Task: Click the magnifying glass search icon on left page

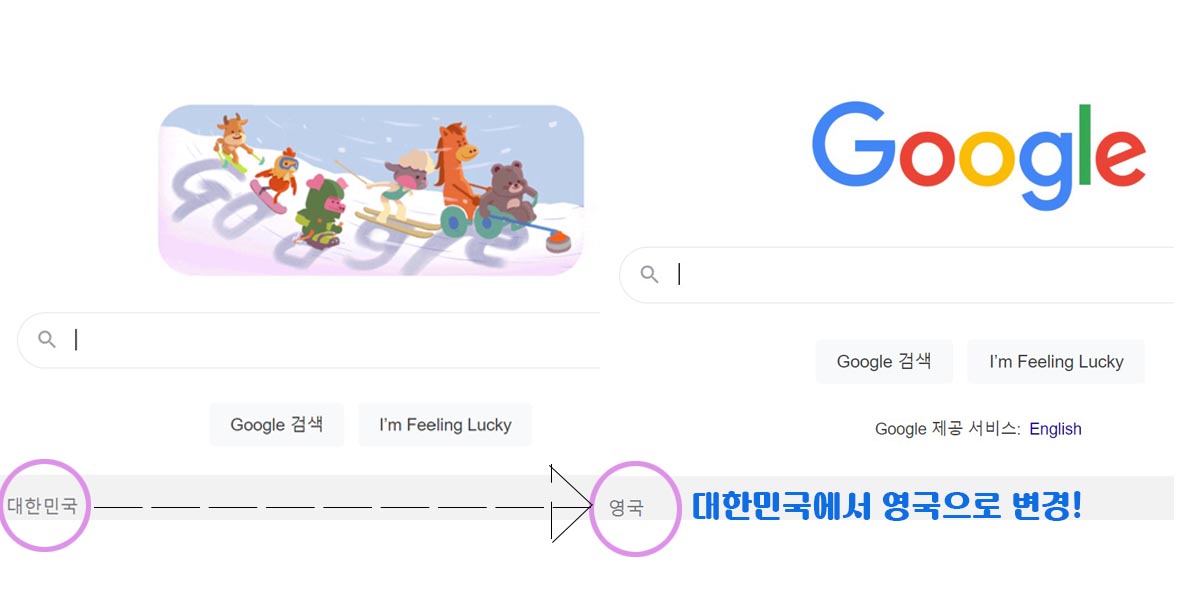Action: point(47,339)
